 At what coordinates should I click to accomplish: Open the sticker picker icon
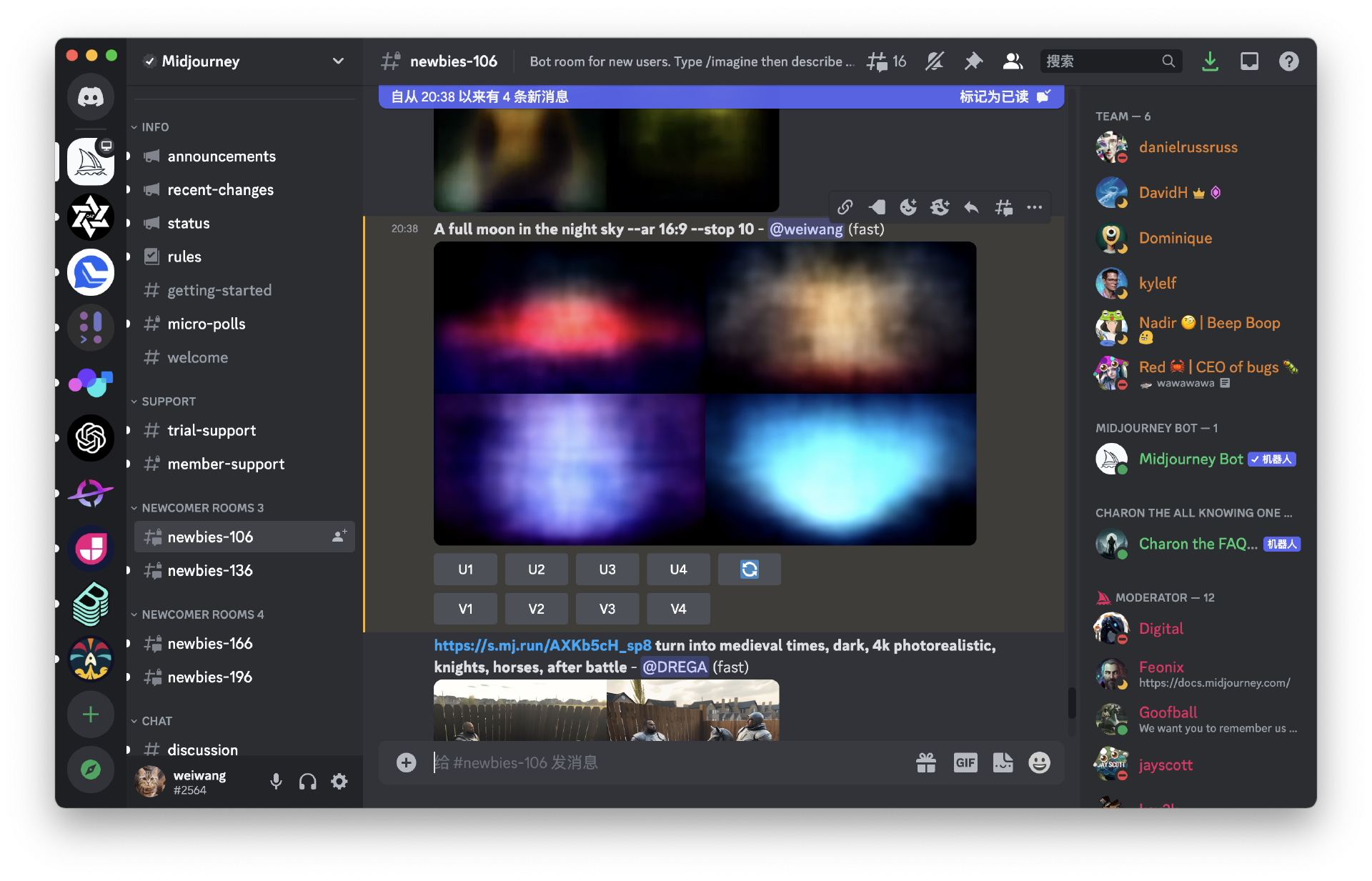coord(1003,762)
